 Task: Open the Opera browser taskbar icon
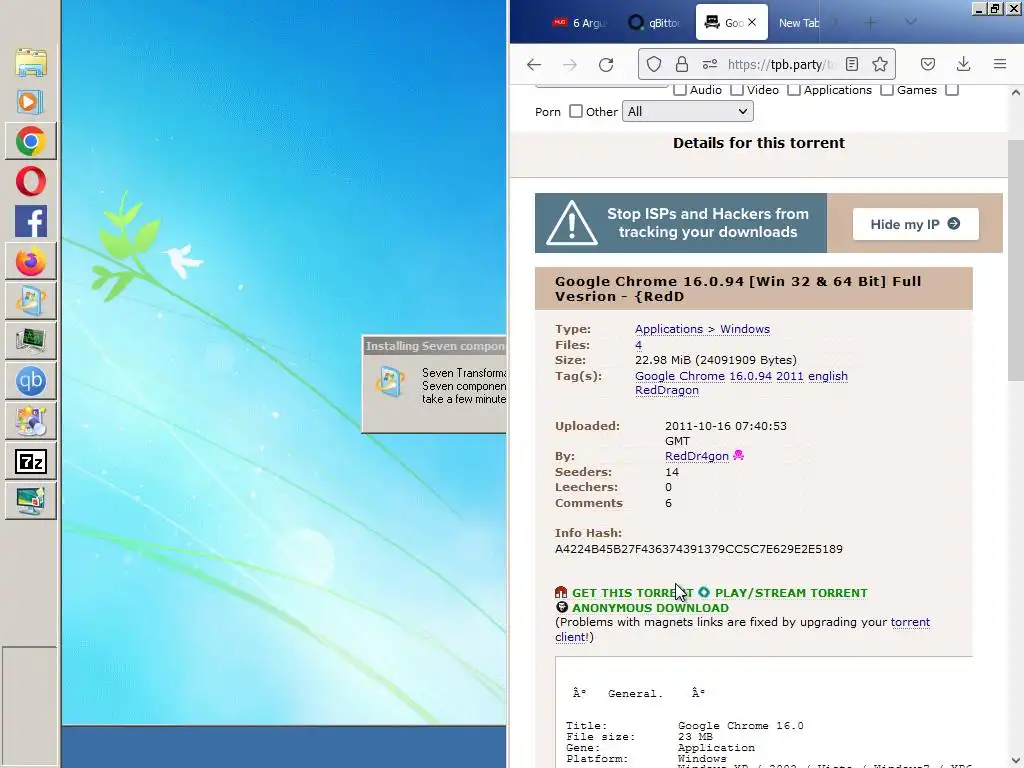(31, 182)
